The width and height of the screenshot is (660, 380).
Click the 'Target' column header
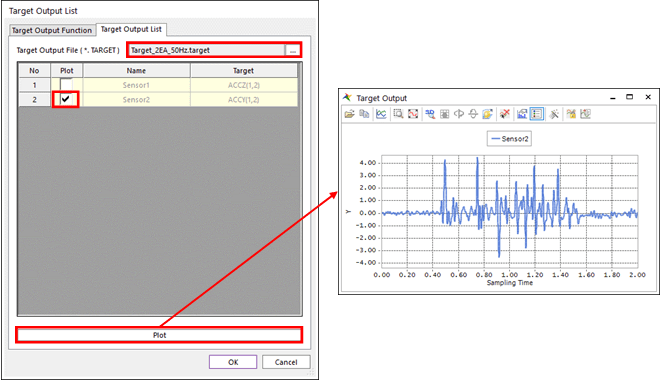point(244,71)
